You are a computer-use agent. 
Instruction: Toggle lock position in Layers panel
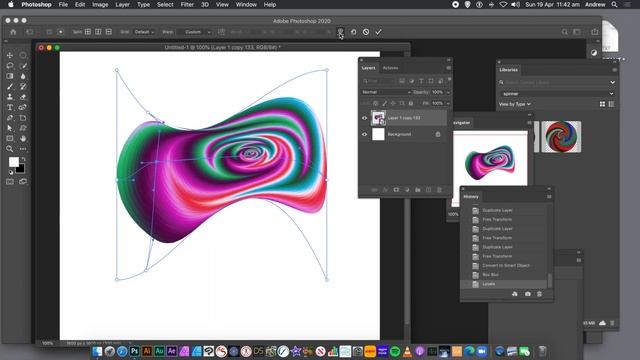(393, 103)
